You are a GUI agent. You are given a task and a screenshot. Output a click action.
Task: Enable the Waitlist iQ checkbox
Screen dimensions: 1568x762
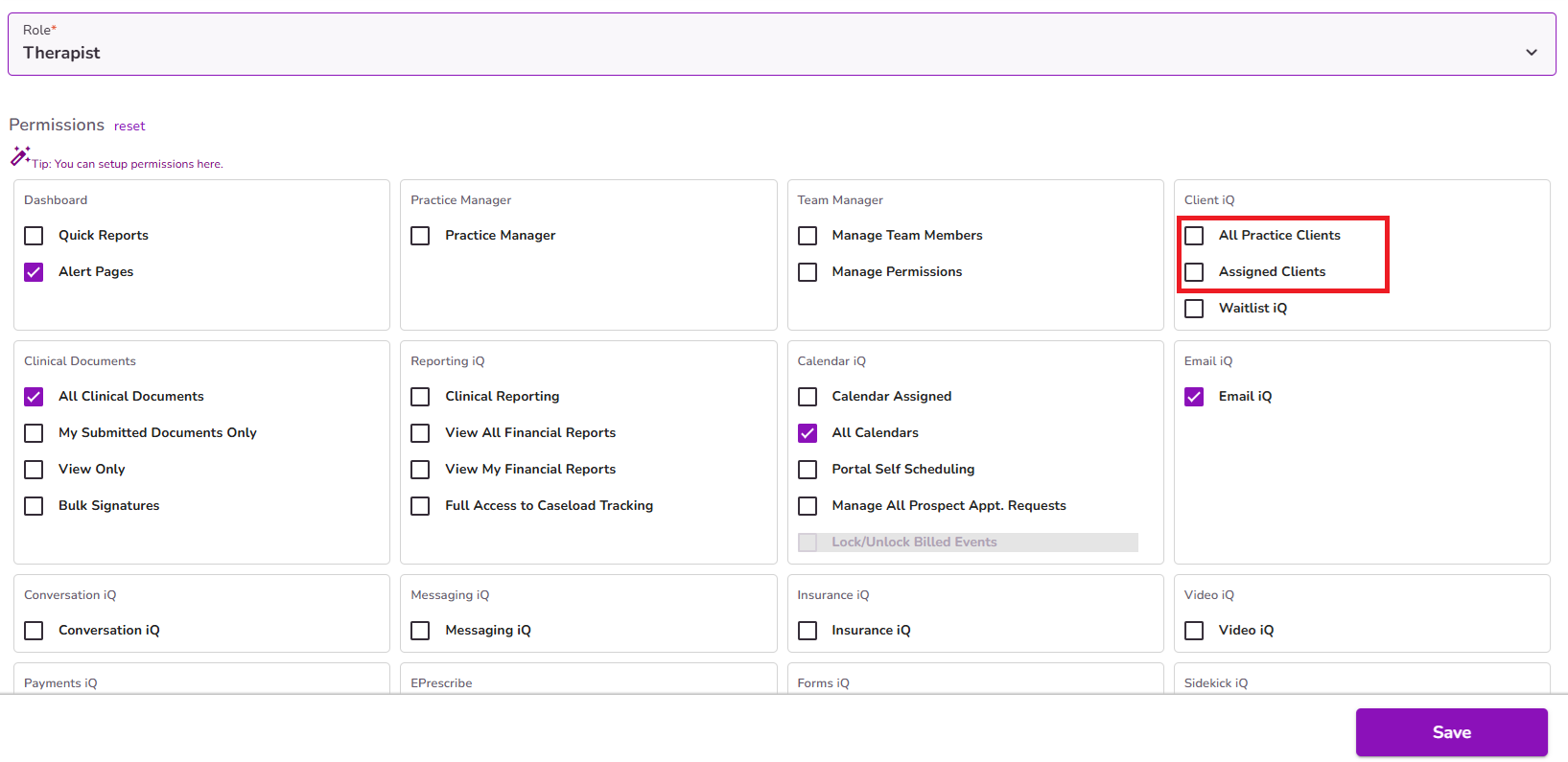coord(1194,309)
